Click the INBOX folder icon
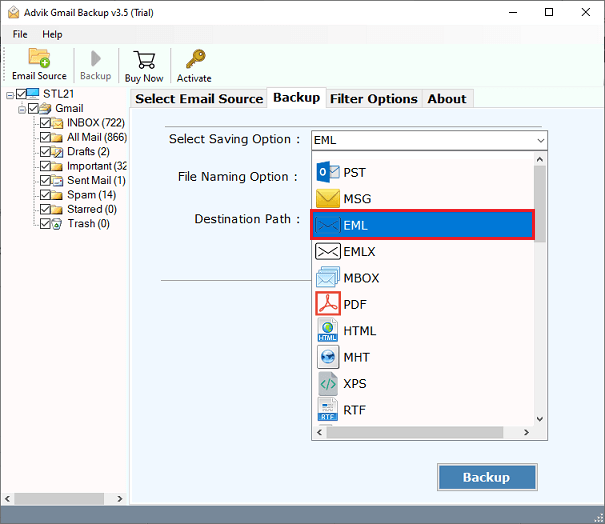 click(x=57, y=123)
